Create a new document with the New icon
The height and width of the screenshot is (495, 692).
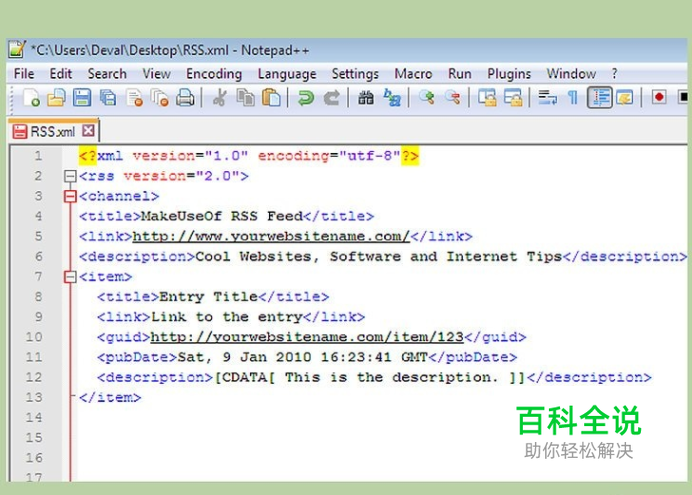coord(31,98)
